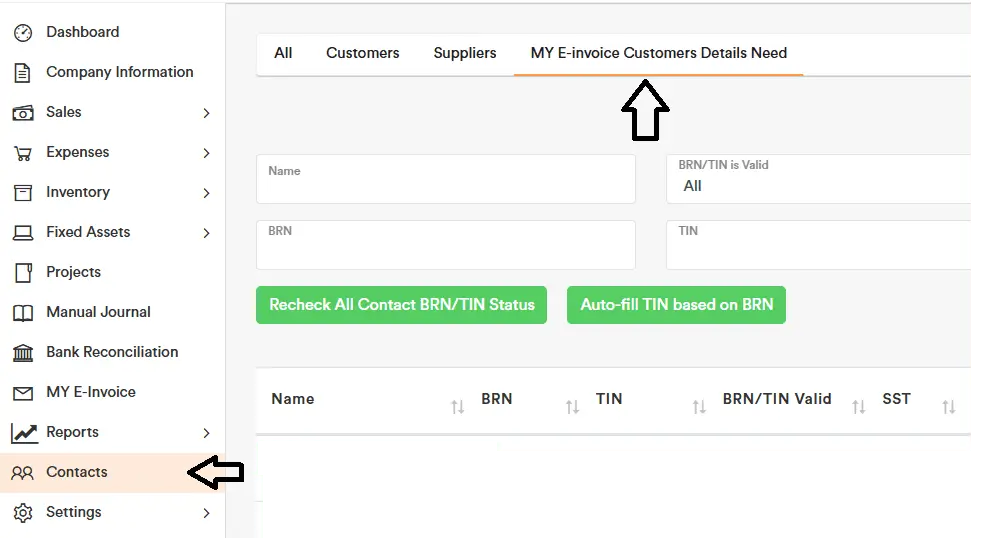
Task: Click the Fixed Assets laptop icon
Action: [22, 233]
